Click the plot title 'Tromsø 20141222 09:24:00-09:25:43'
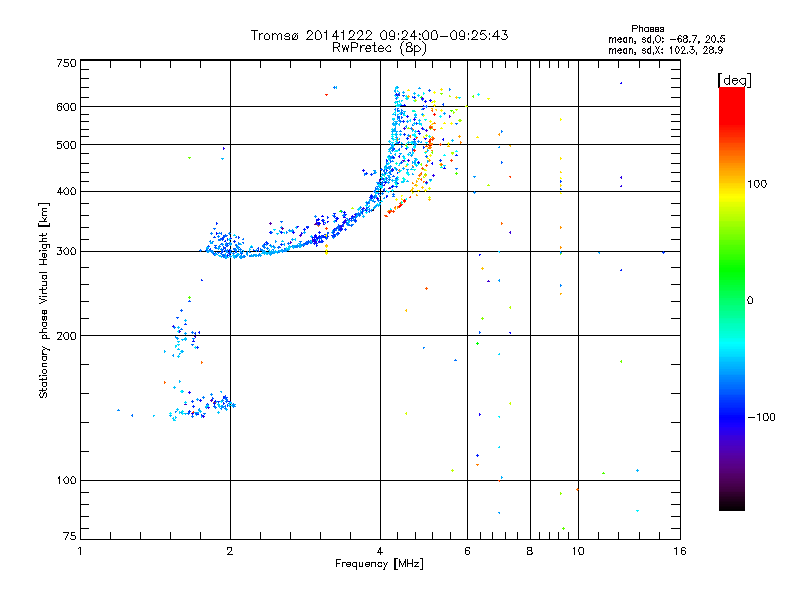 pos(379,35)
